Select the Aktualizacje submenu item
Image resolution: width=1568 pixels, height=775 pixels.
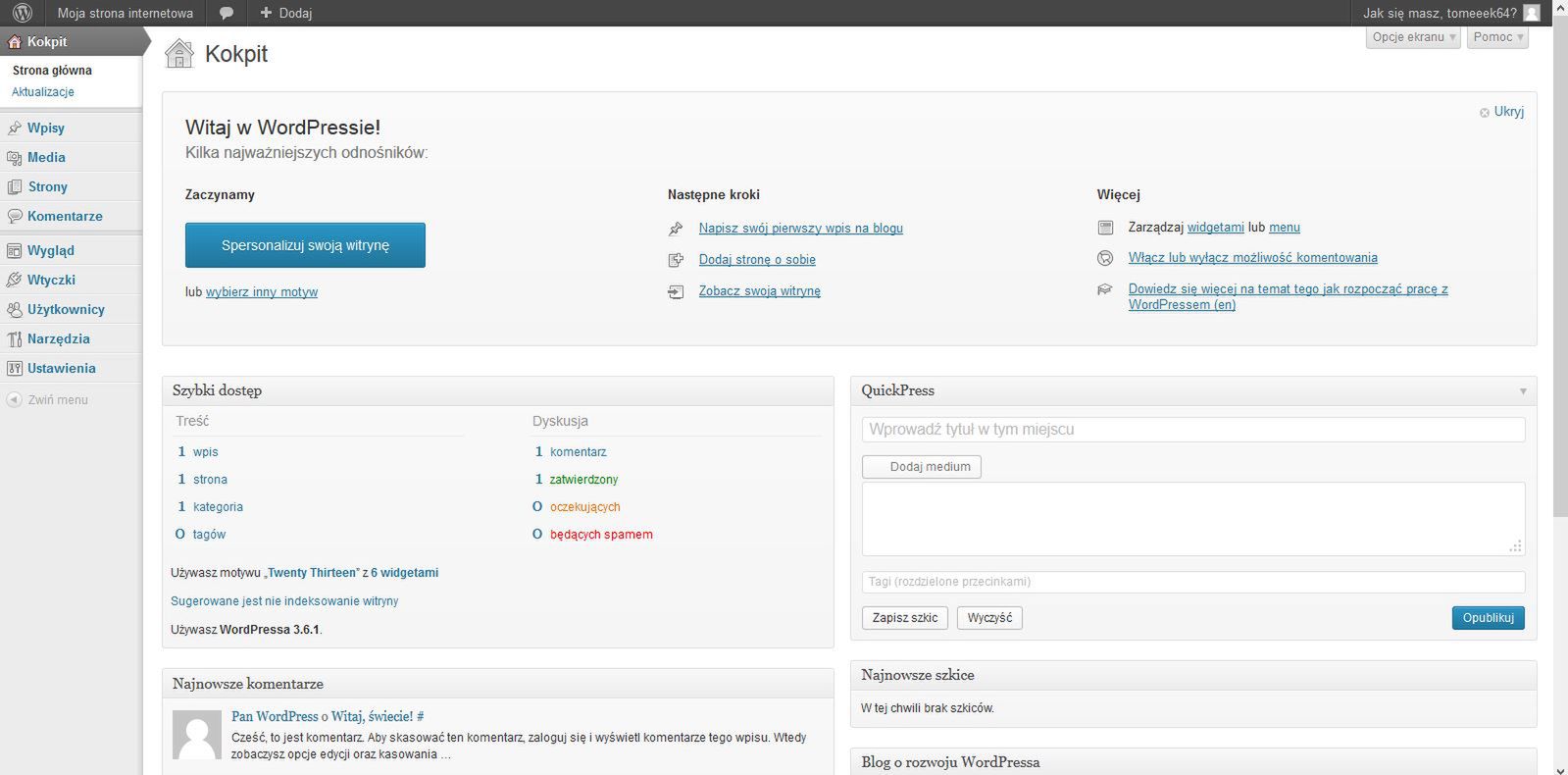coord(43,92)
